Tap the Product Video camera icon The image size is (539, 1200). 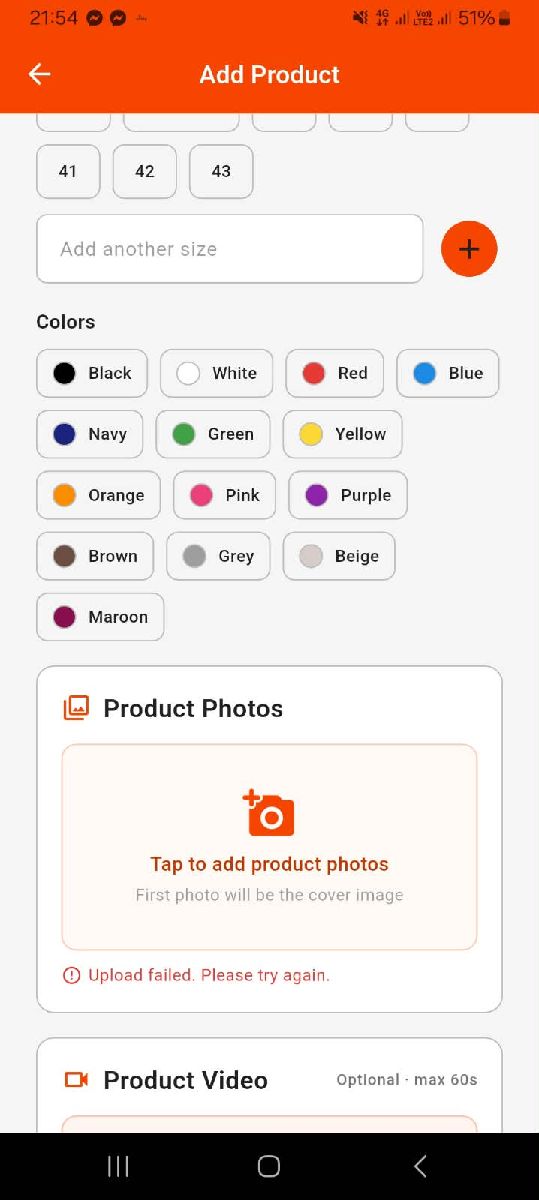coord(76,1080)
